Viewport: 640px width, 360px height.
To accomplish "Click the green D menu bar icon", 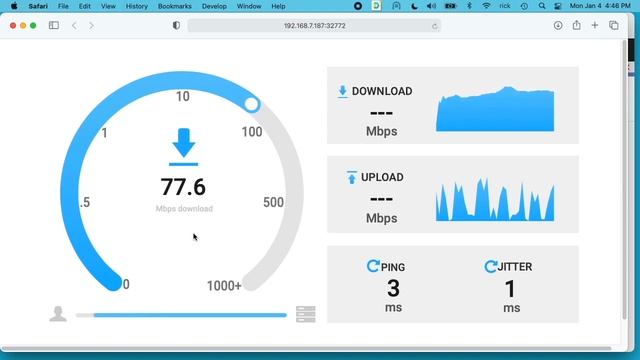I will tap(377, 6).
